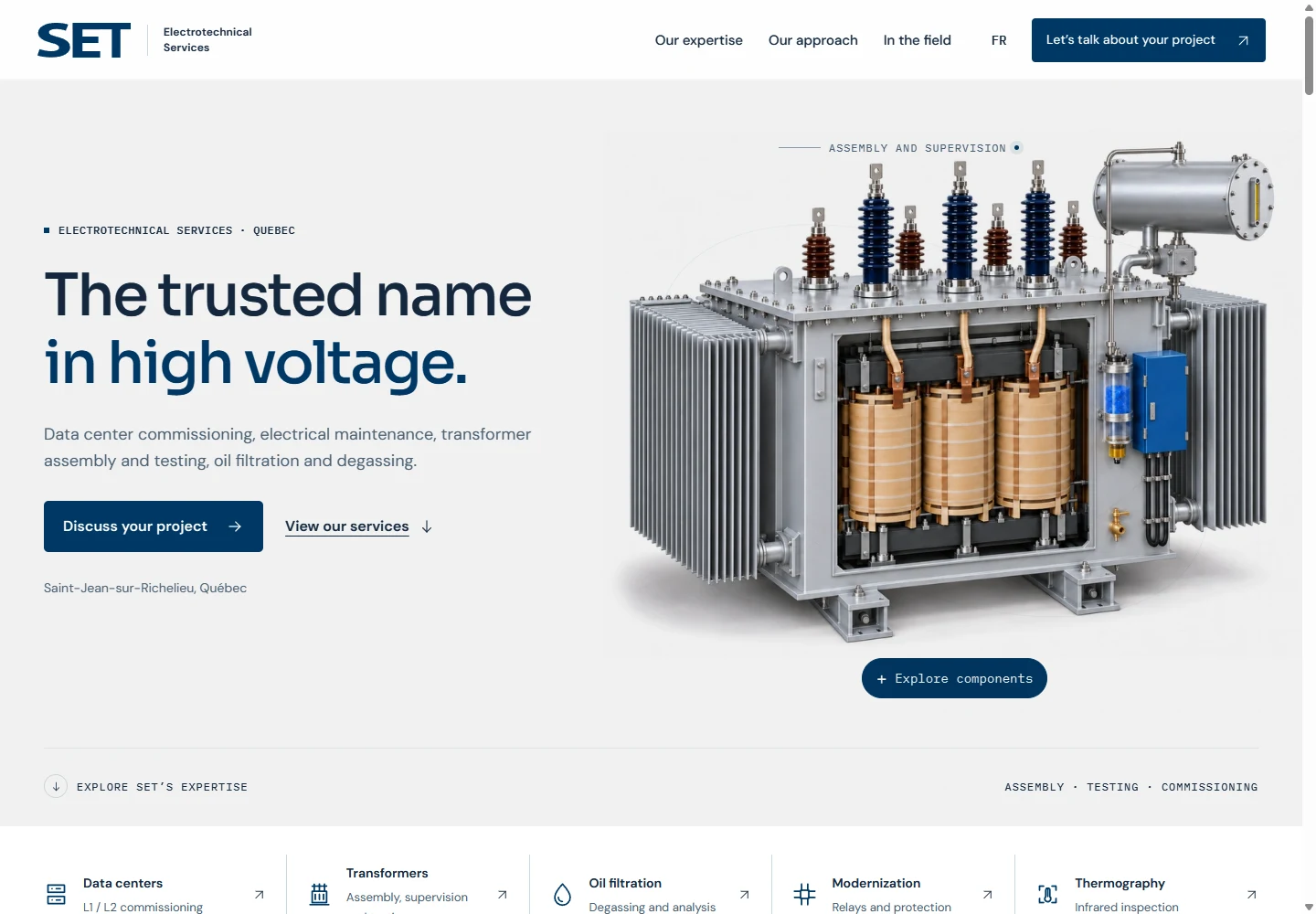Click the arrow icon on Thermography card
The image size is (1316, 914).
pos(1252,895)
